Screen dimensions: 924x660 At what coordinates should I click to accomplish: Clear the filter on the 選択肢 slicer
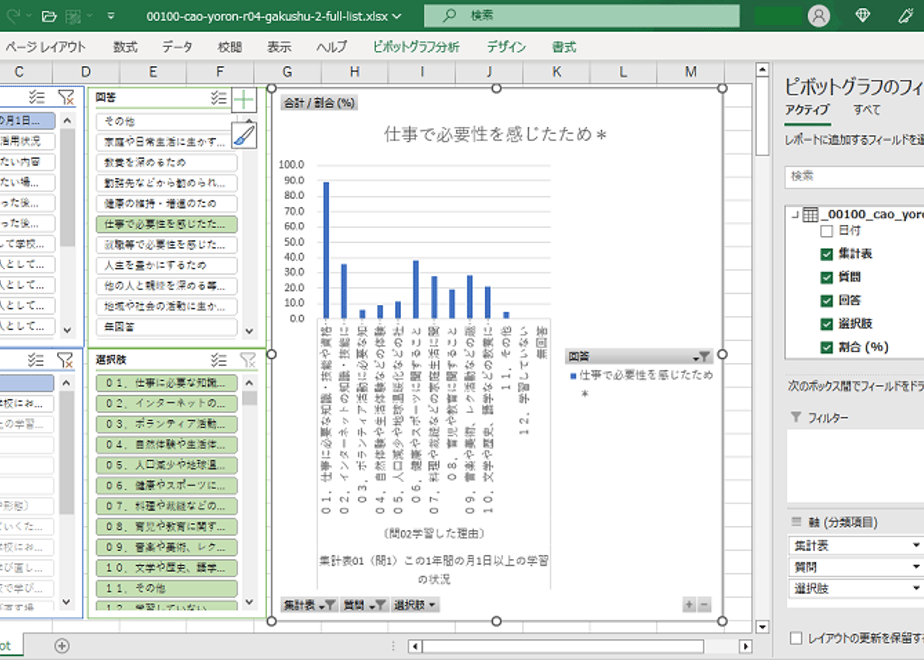248,359
